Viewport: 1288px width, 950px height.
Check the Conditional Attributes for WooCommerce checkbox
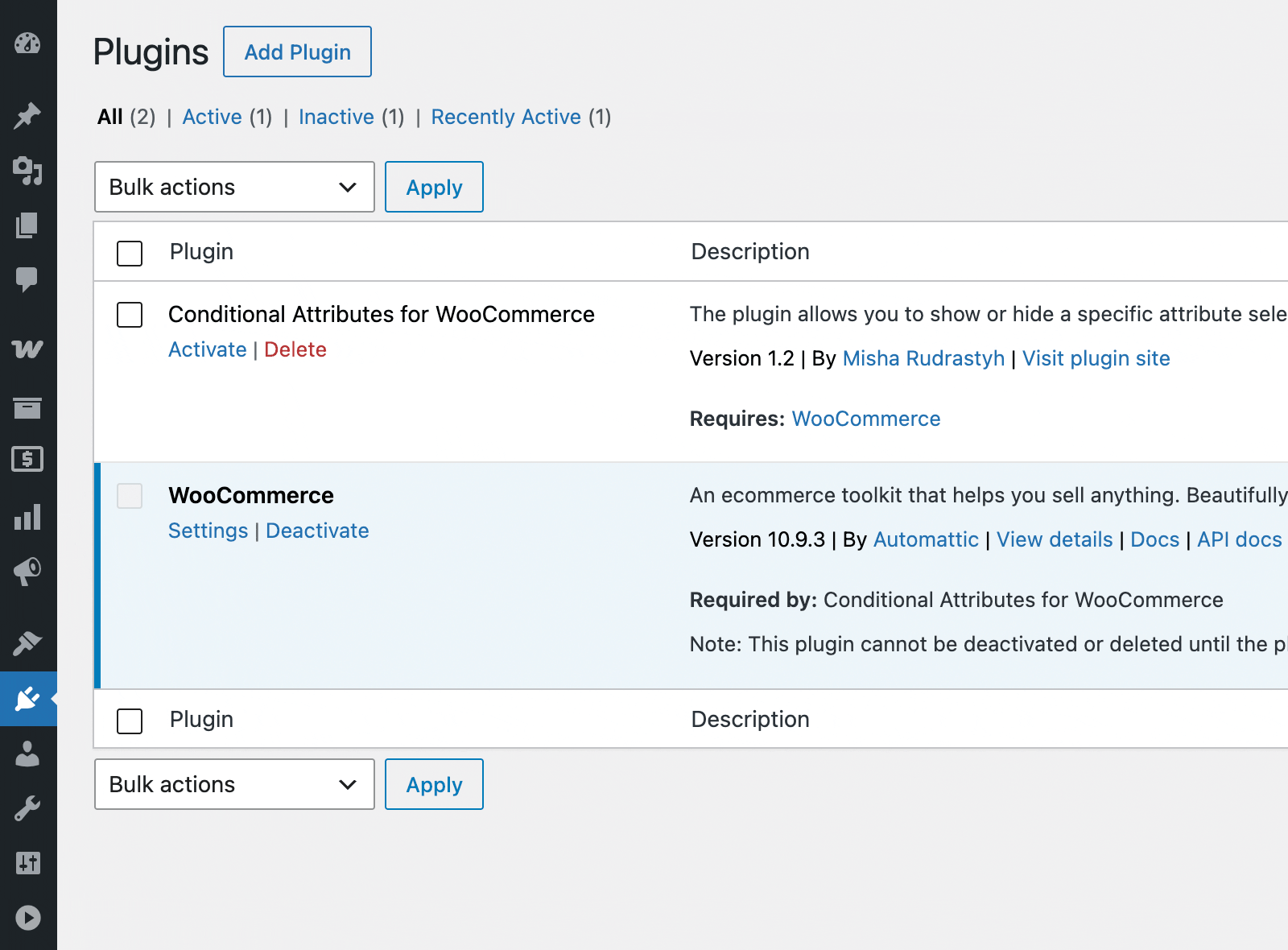tap(130, 315)
